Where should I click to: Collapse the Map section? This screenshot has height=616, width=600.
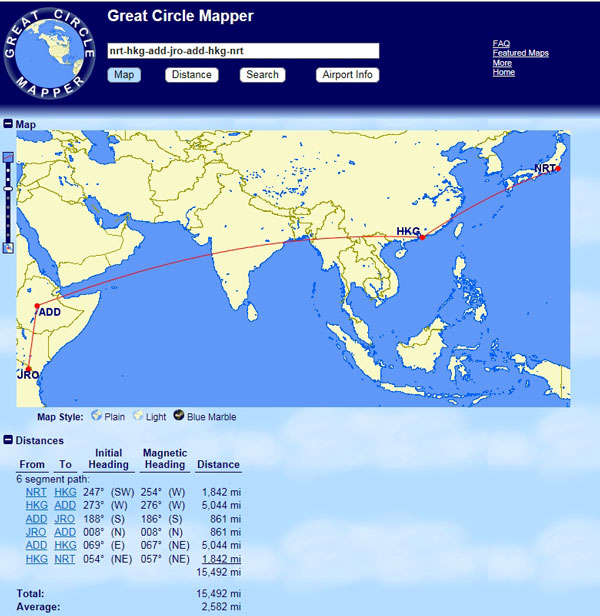click(8, 124)
